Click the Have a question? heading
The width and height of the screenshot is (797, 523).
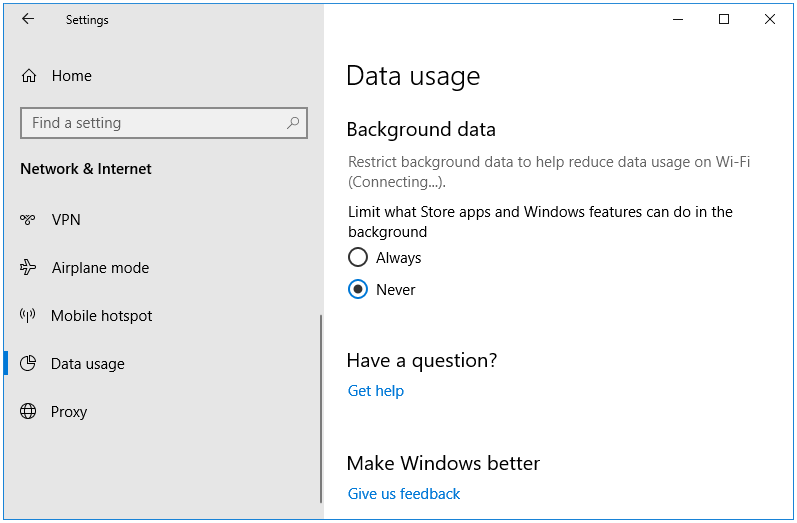pyautogui.click(x=422, y=360)
